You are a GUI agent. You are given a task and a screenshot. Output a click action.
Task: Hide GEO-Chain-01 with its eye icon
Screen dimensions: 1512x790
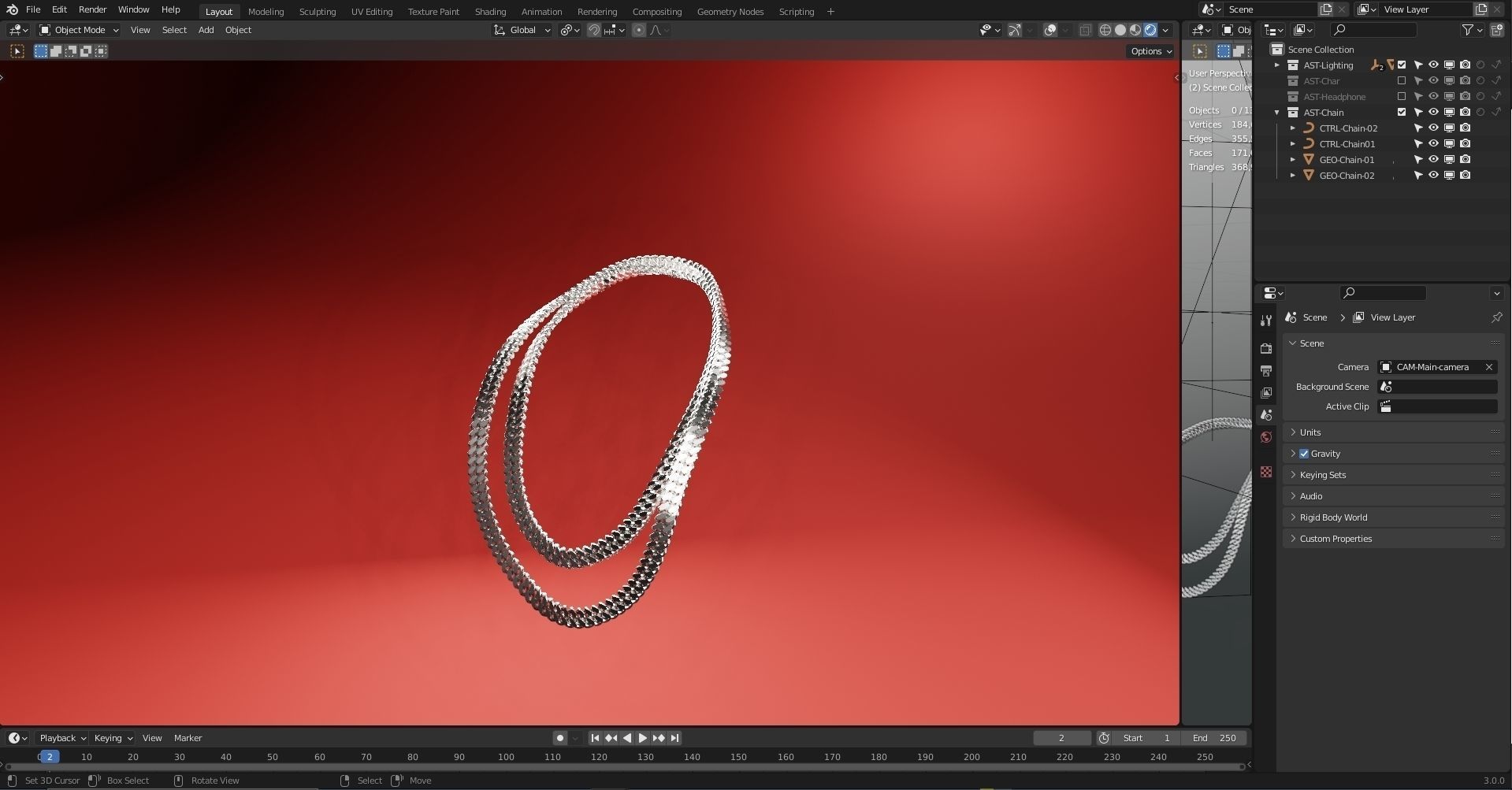click(x=1433, y=160)
